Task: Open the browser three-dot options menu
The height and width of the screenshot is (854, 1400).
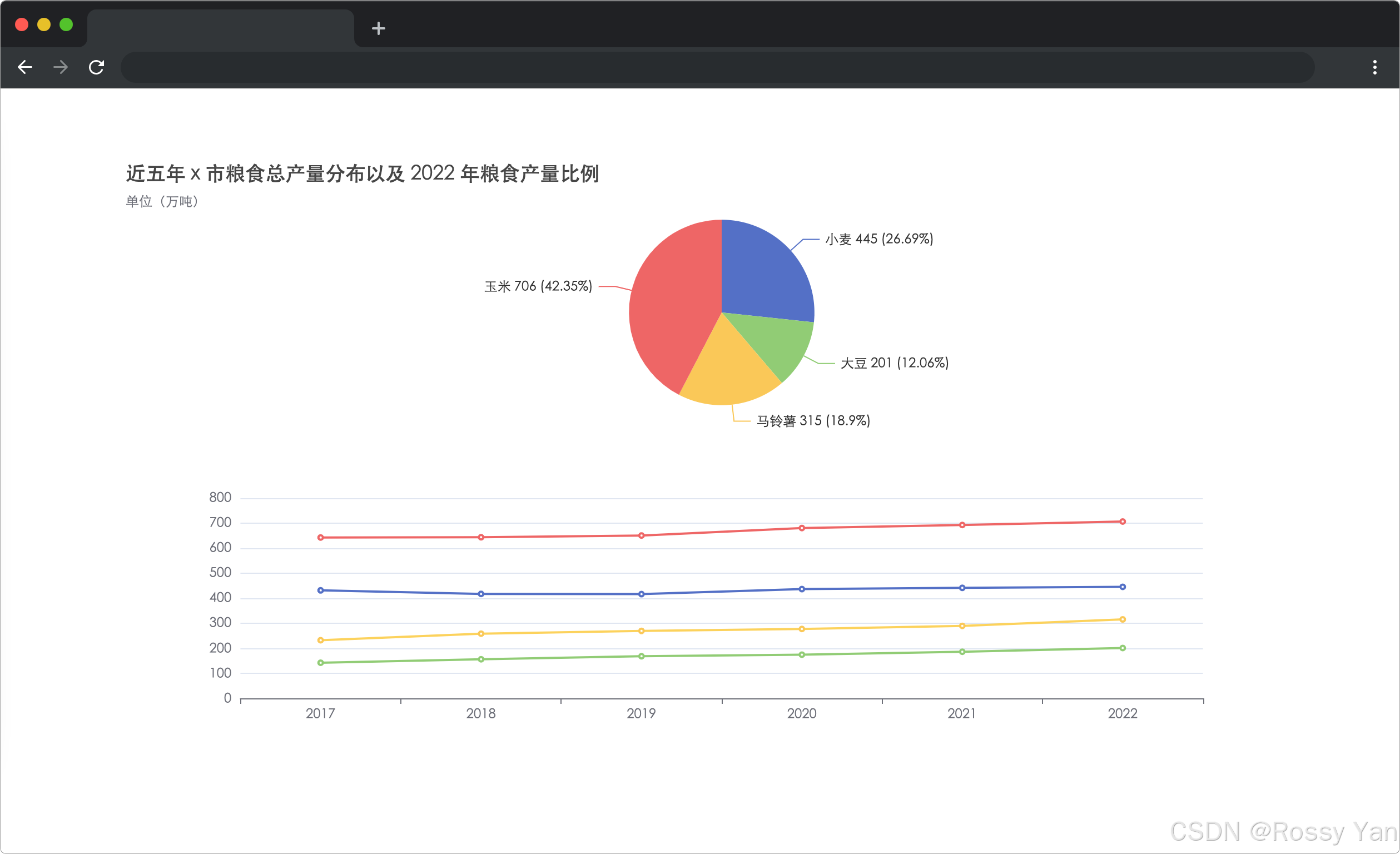Action: [1375, 68]
